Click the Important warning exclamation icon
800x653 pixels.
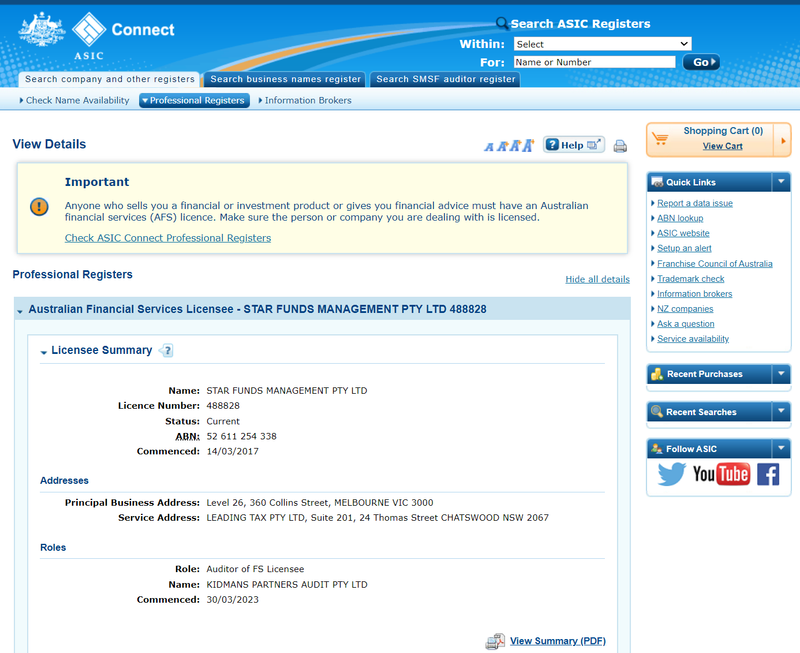pos(39,207)
